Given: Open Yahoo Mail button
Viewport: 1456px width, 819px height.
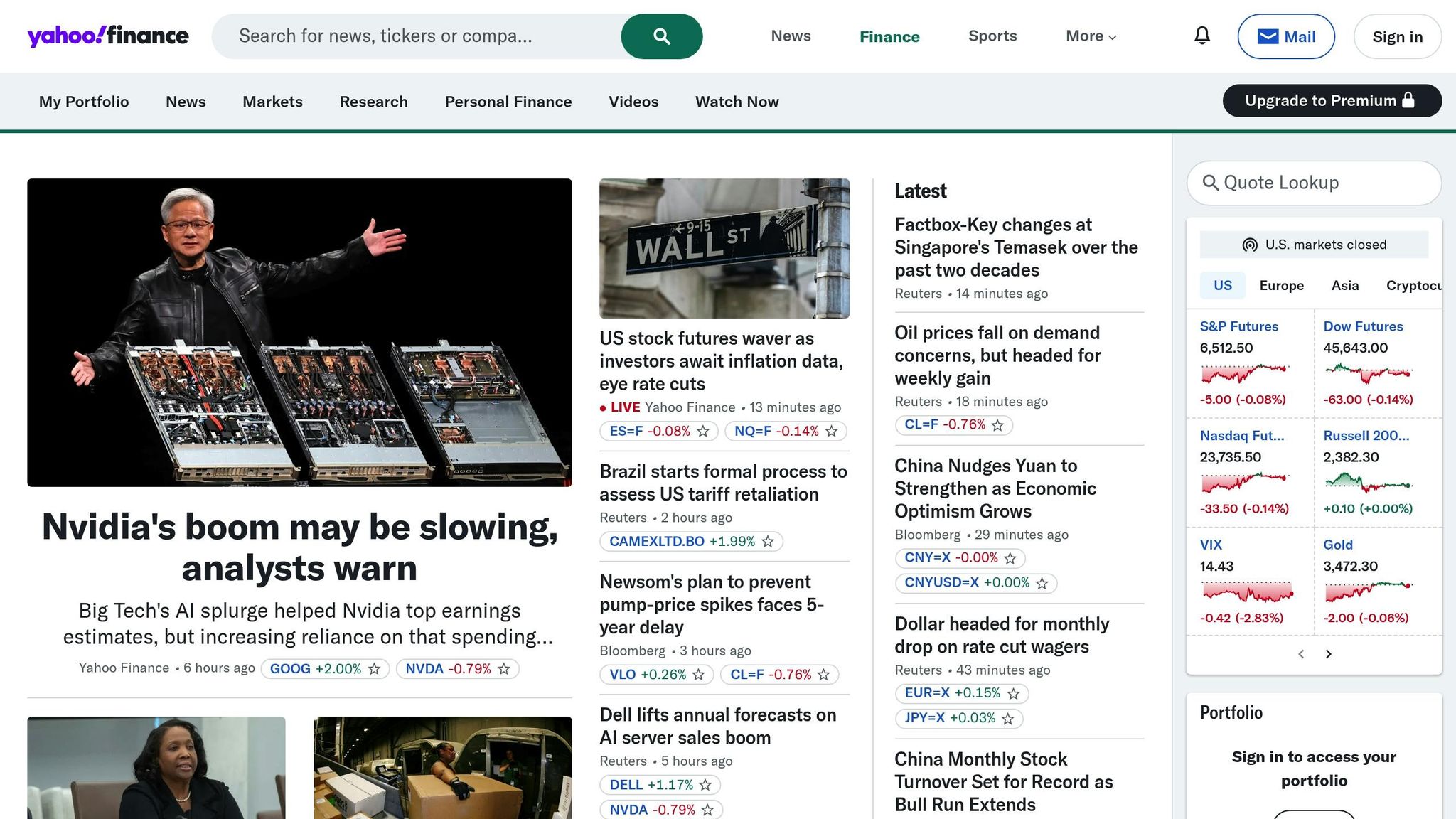Looking at the screenshot, I should tap(1286, 36).
